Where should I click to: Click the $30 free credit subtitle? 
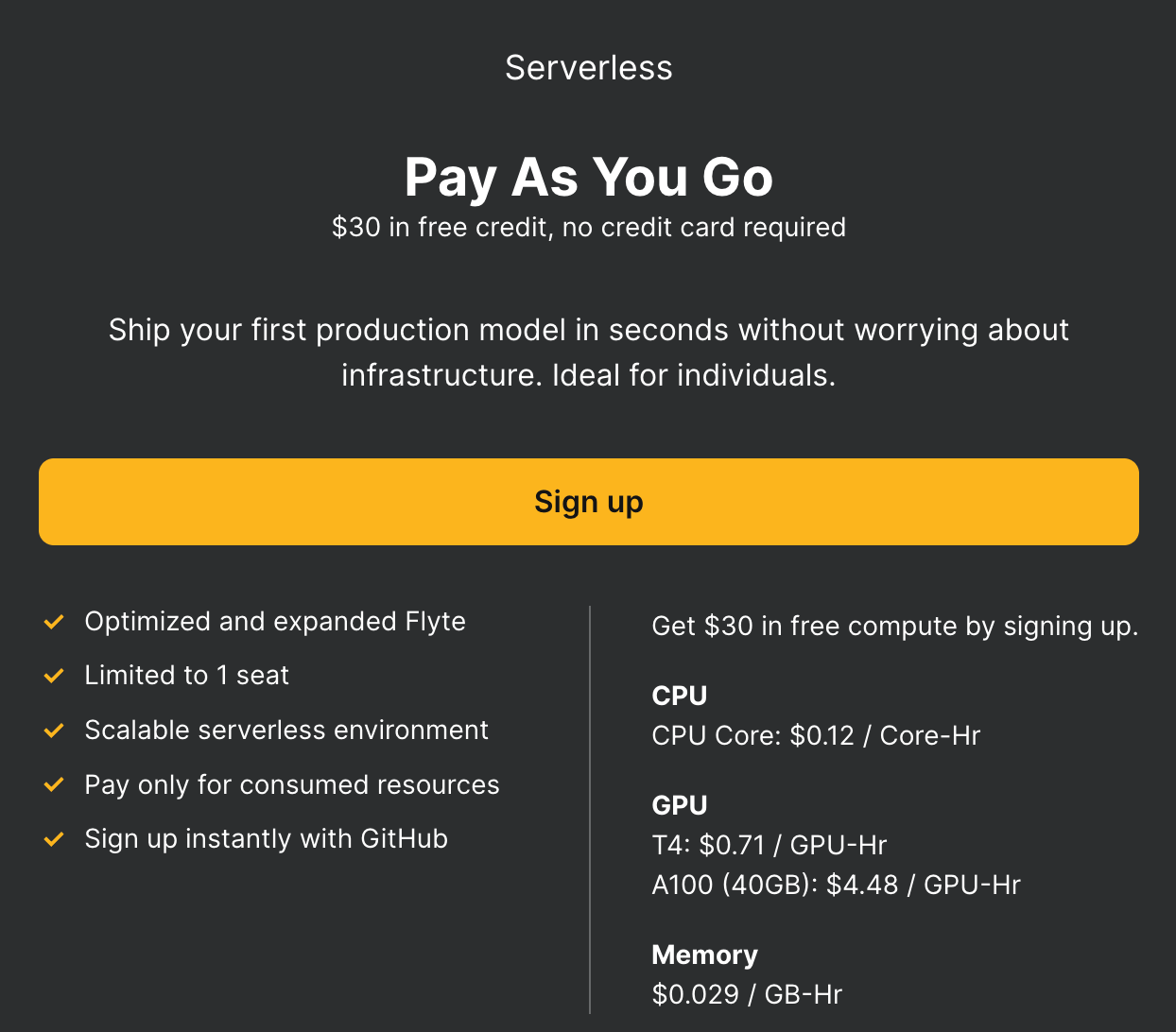(588, 228)
